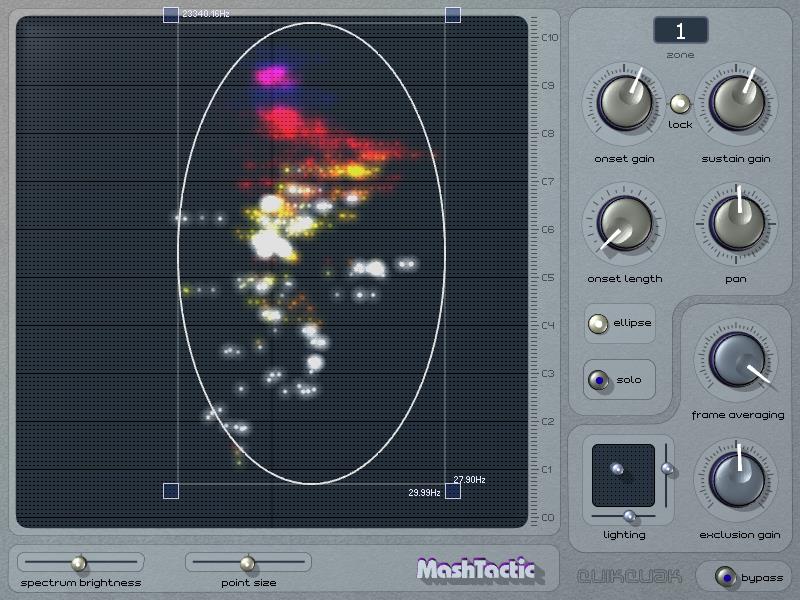The image size is (800, 600).
Task: Click the exclusion gain knob
Action: (x=736, y=480)
